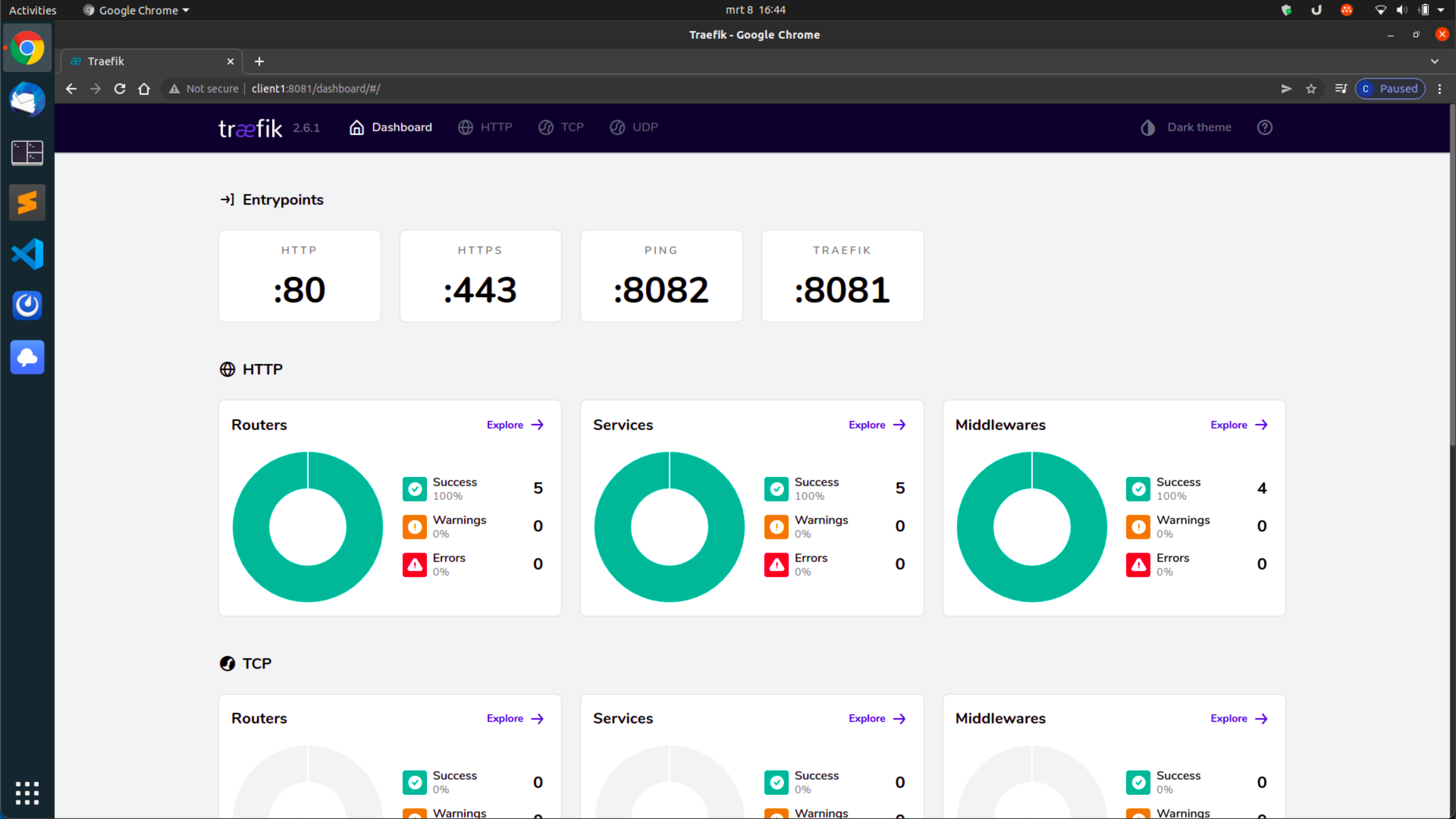Open the help question-mark icon
Image resolution: width=1456 pixels, height=819 pixels.
coord(1264,128)
